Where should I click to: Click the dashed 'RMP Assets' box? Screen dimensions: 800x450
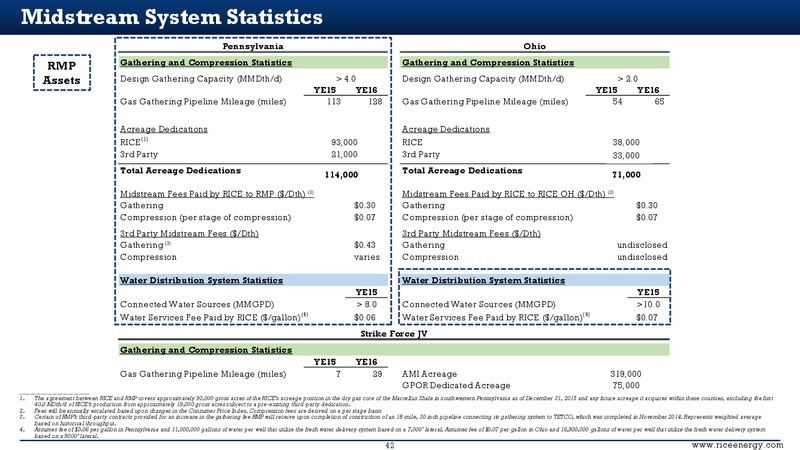tap(62, 73)
